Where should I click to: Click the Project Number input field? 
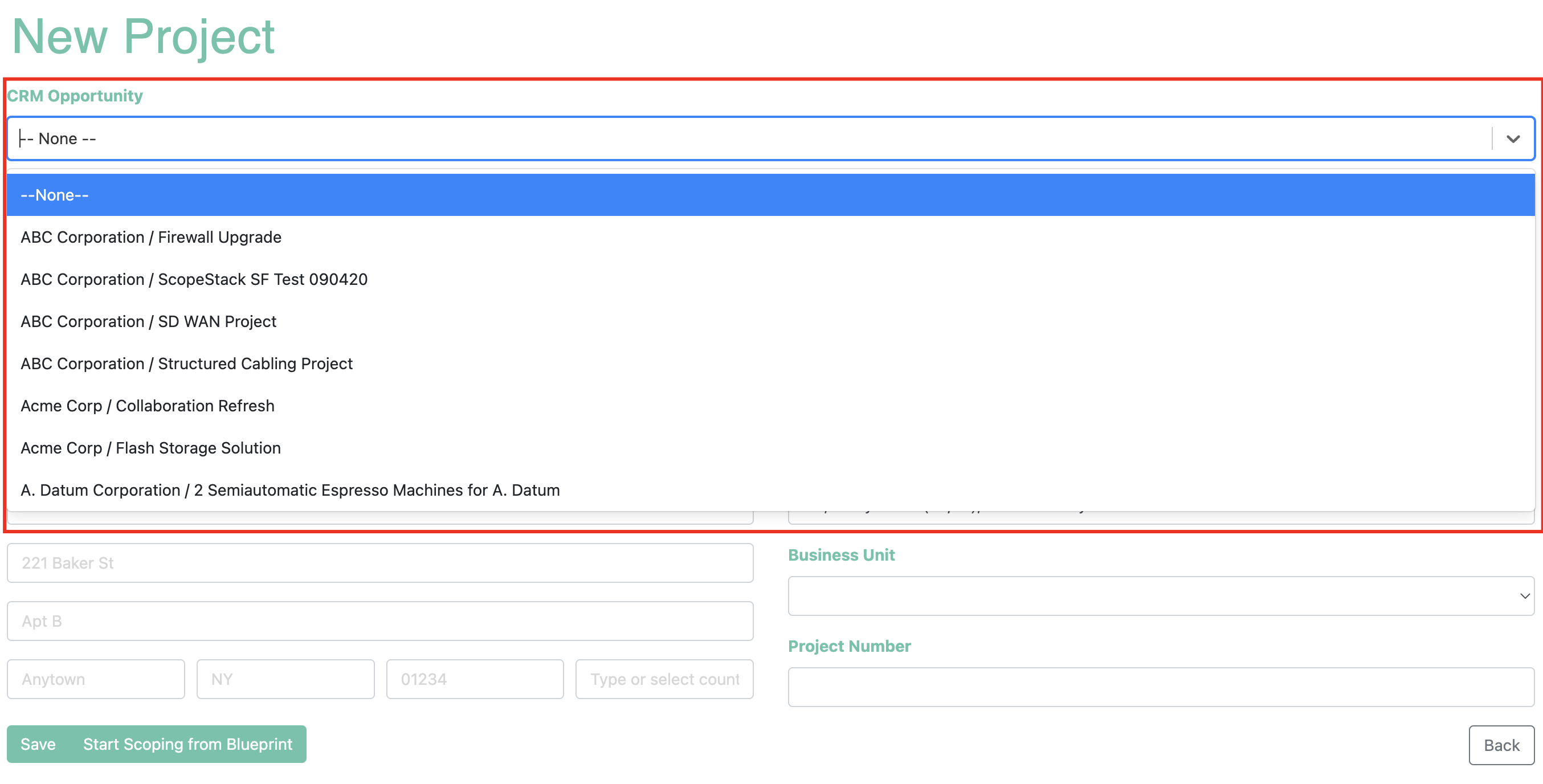[1161, 687]
